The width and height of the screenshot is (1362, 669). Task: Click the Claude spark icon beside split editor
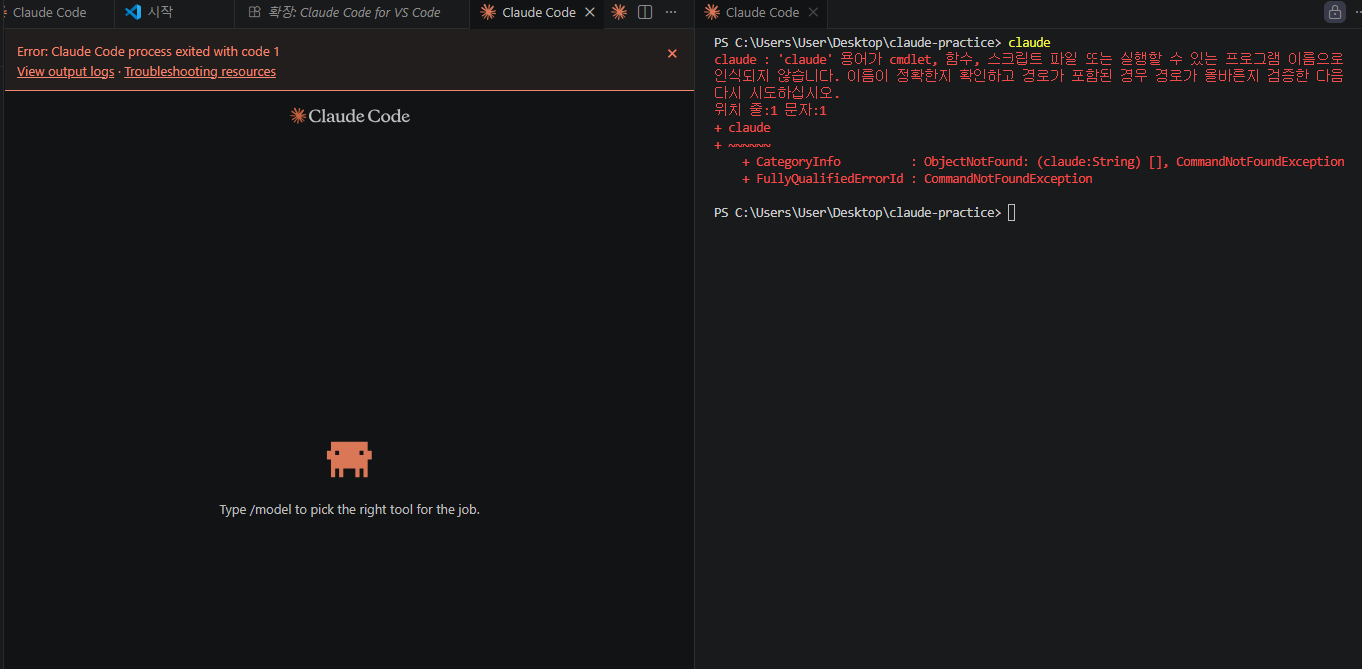619,12
